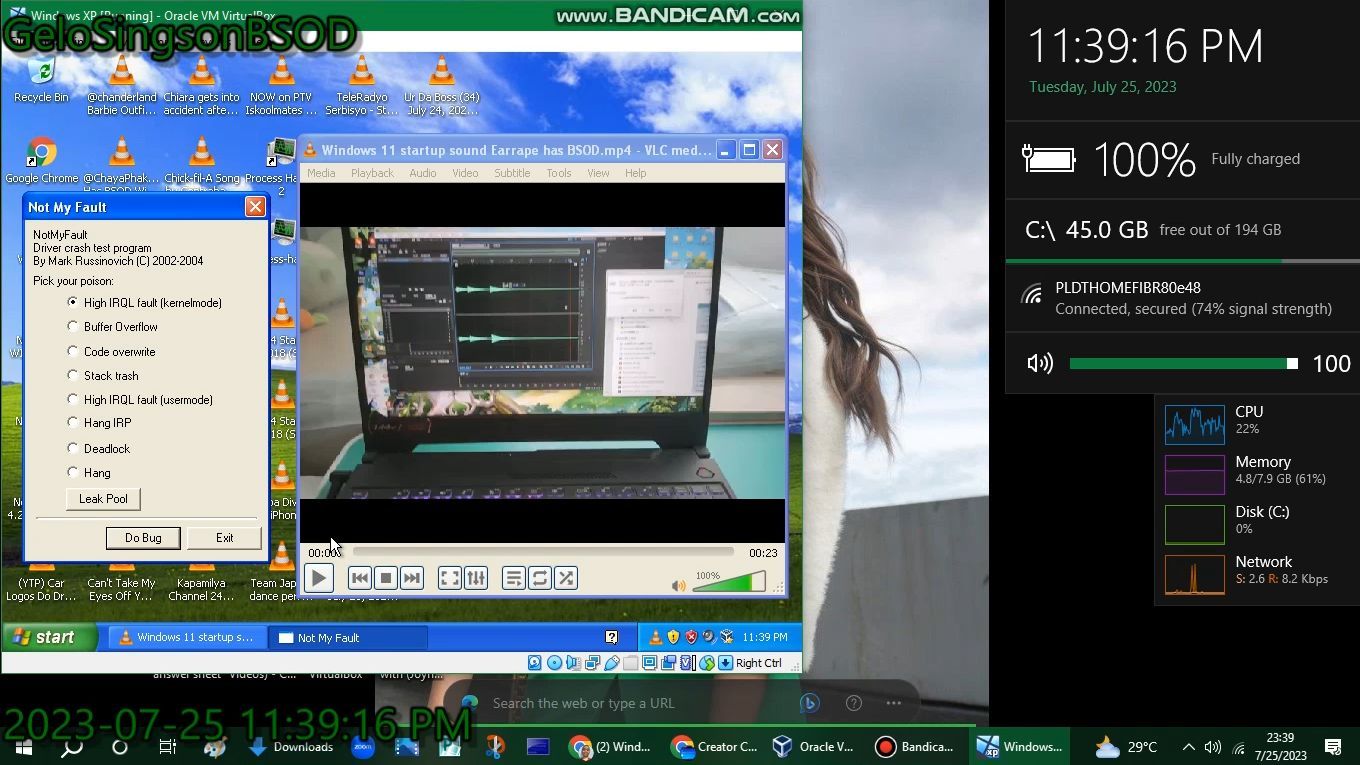Viewport: 1360px width, 765px height.
Task: Switch to Bandicam on host taskbar
Action: (x=914, y=747)
